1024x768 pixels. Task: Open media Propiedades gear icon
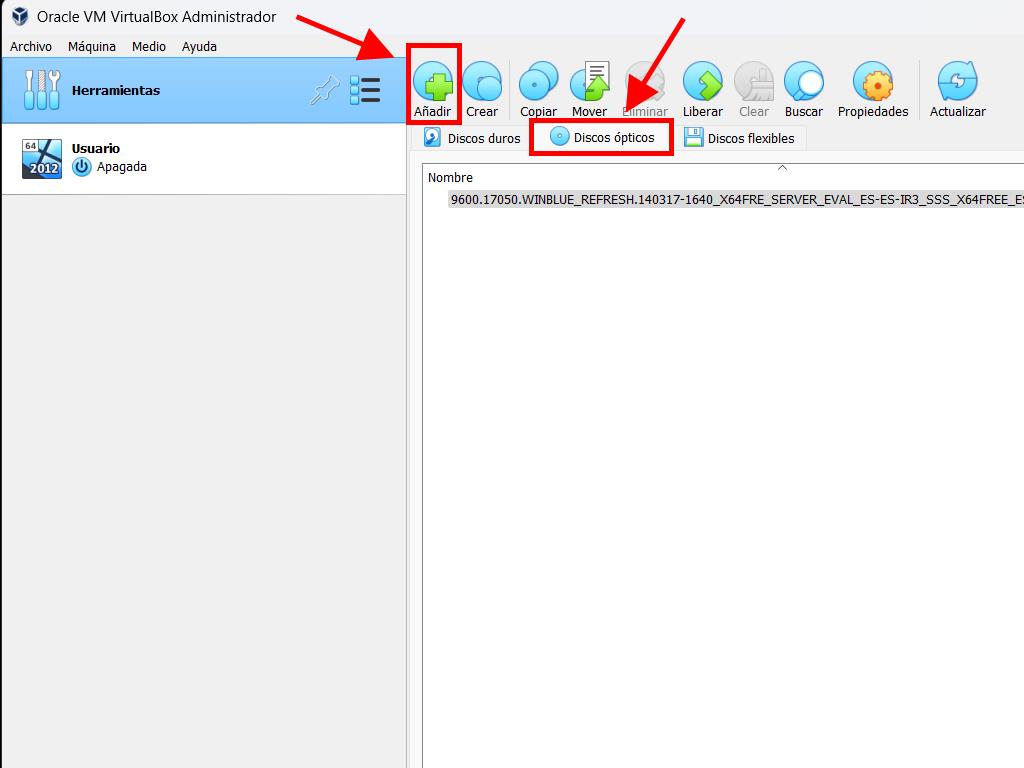tap(872, 82)
